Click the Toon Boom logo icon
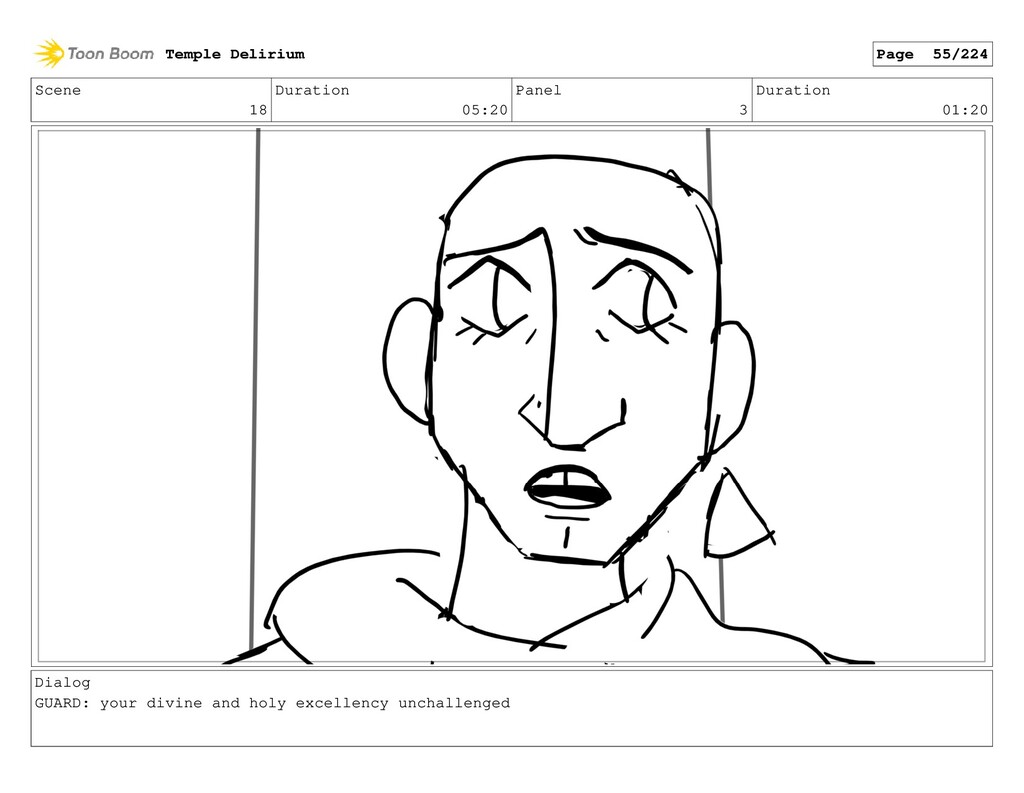Image resolution: width=1024 pixels, height=793 pixels. pyautogui.click(x=49, y=54)
